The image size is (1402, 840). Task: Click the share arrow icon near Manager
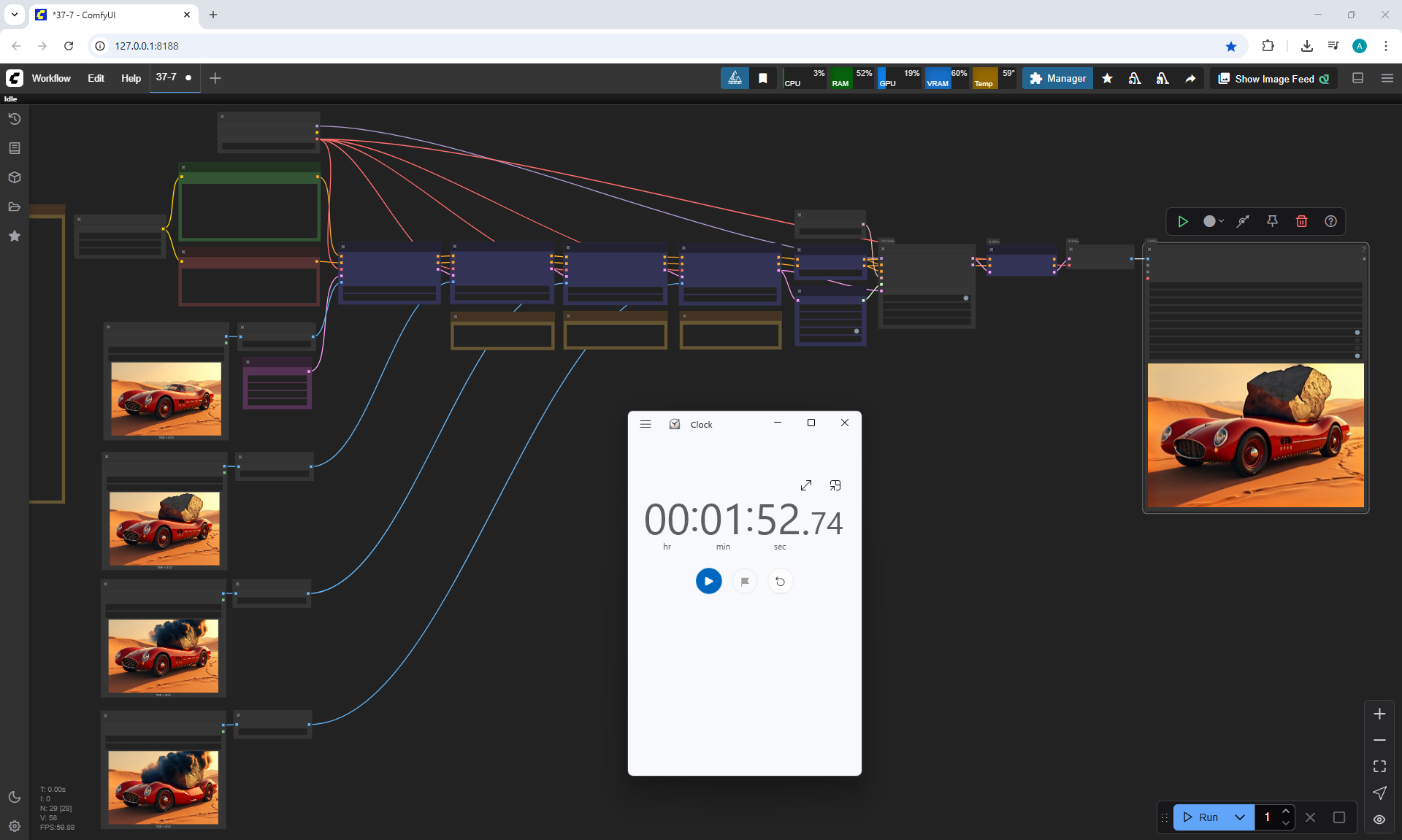point(1190,79)
